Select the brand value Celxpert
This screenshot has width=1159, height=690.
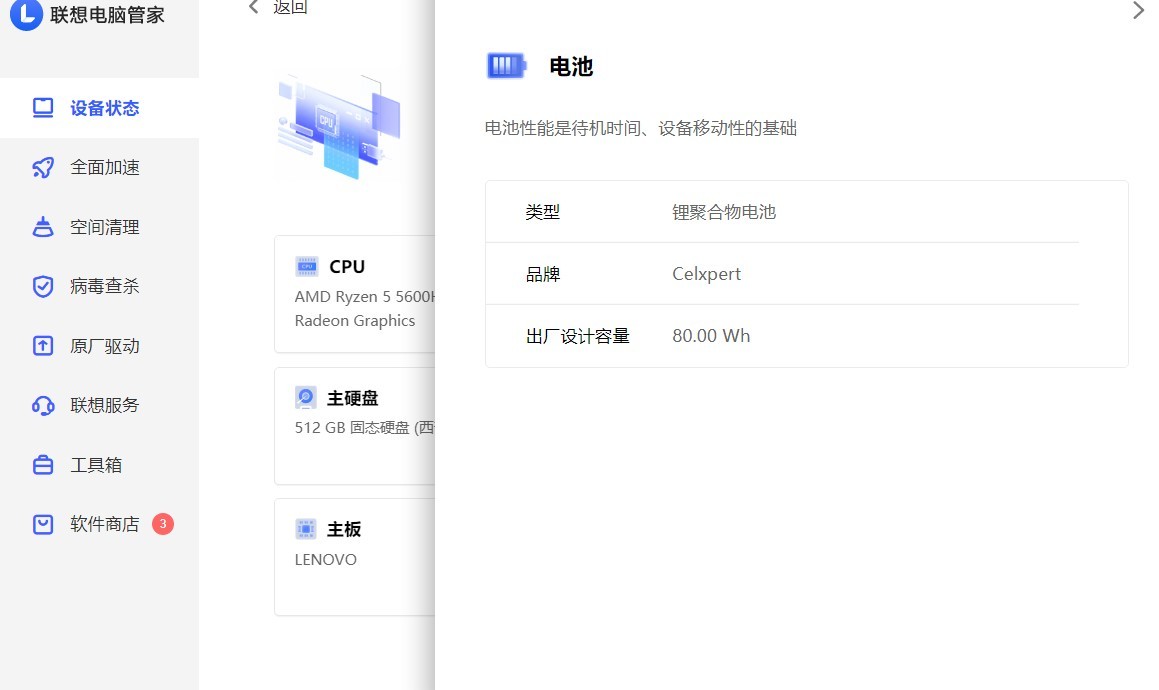pos(706,274)
